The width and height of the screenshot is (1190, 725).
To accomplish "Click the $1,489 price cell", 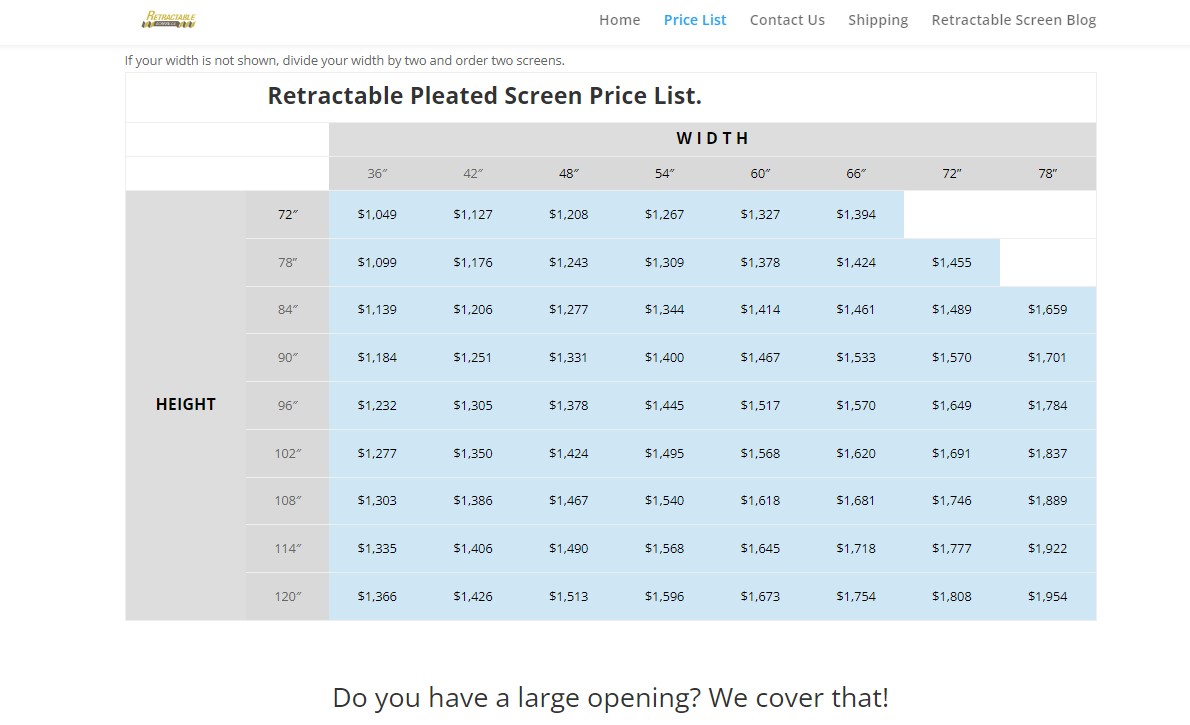I will coord(952,310).
